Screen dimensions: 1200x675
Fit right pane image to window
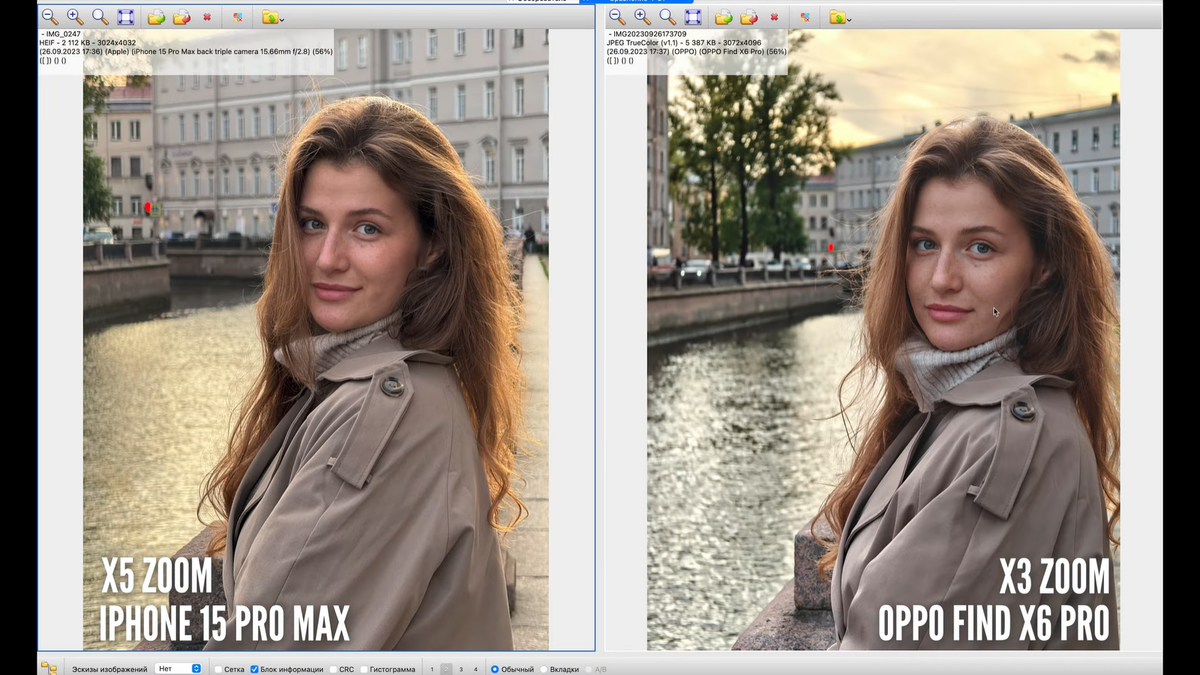(x=693, y=17)
